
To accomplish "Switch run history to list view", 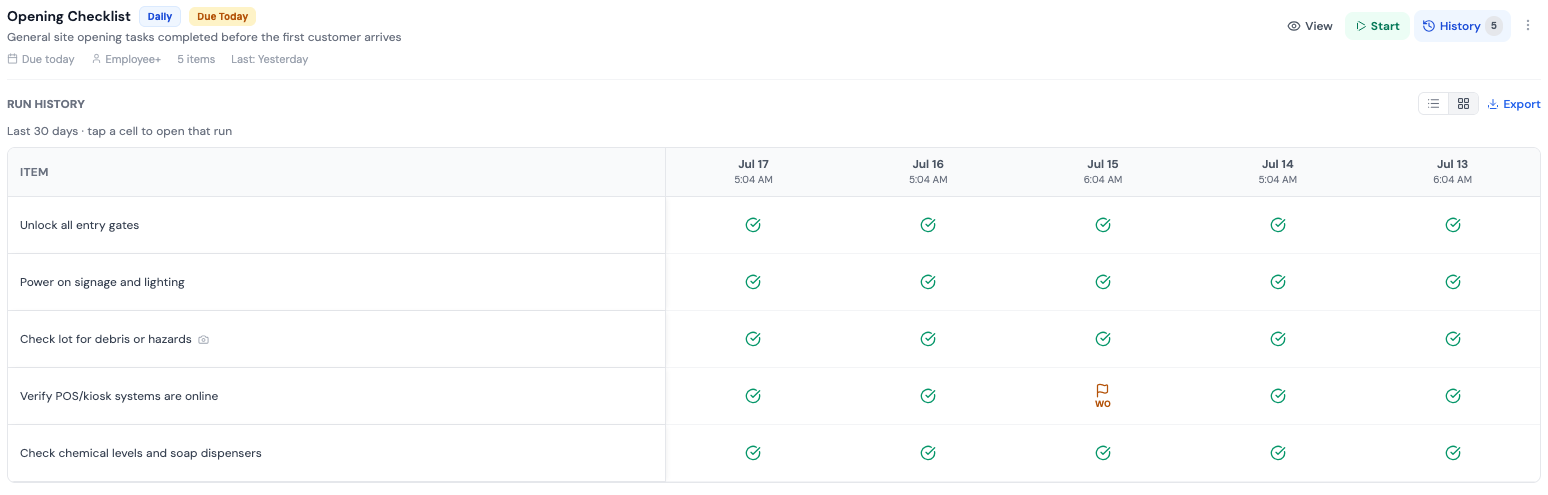I will [1434, 104].
